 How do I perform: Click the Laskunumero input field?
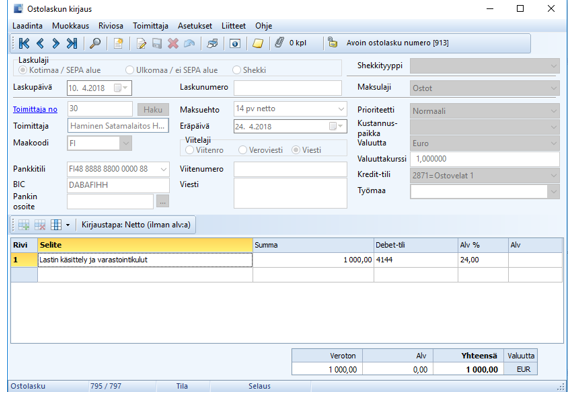pos(288,88)
